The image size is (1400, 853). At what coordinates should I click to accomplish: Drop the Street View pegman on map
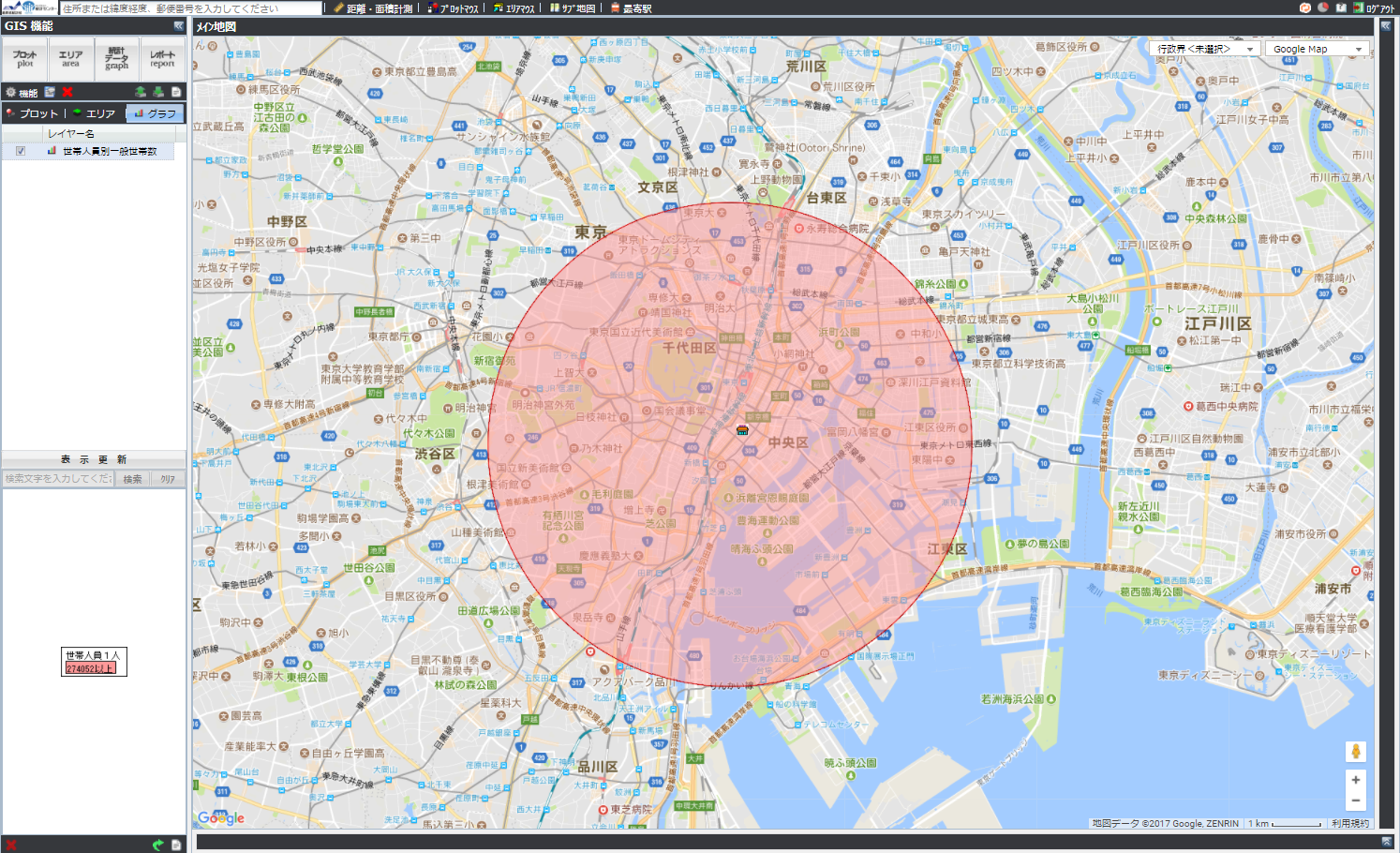coord(1355,751)
